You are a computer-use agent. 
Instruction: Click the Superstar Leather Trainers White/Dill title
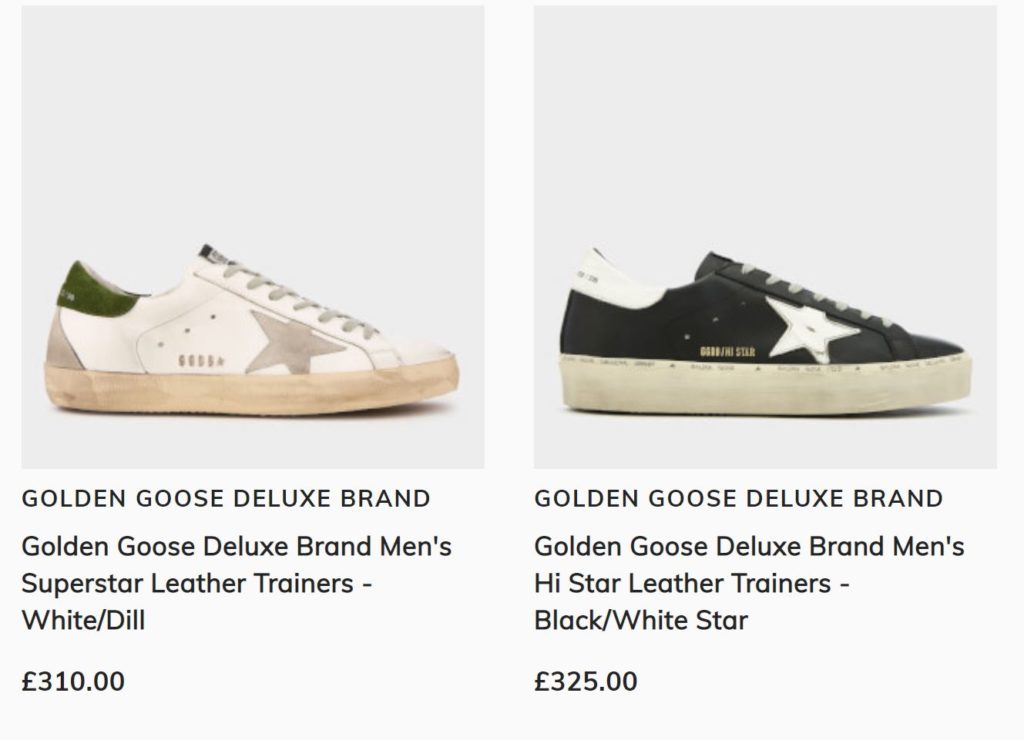[236, 583]
